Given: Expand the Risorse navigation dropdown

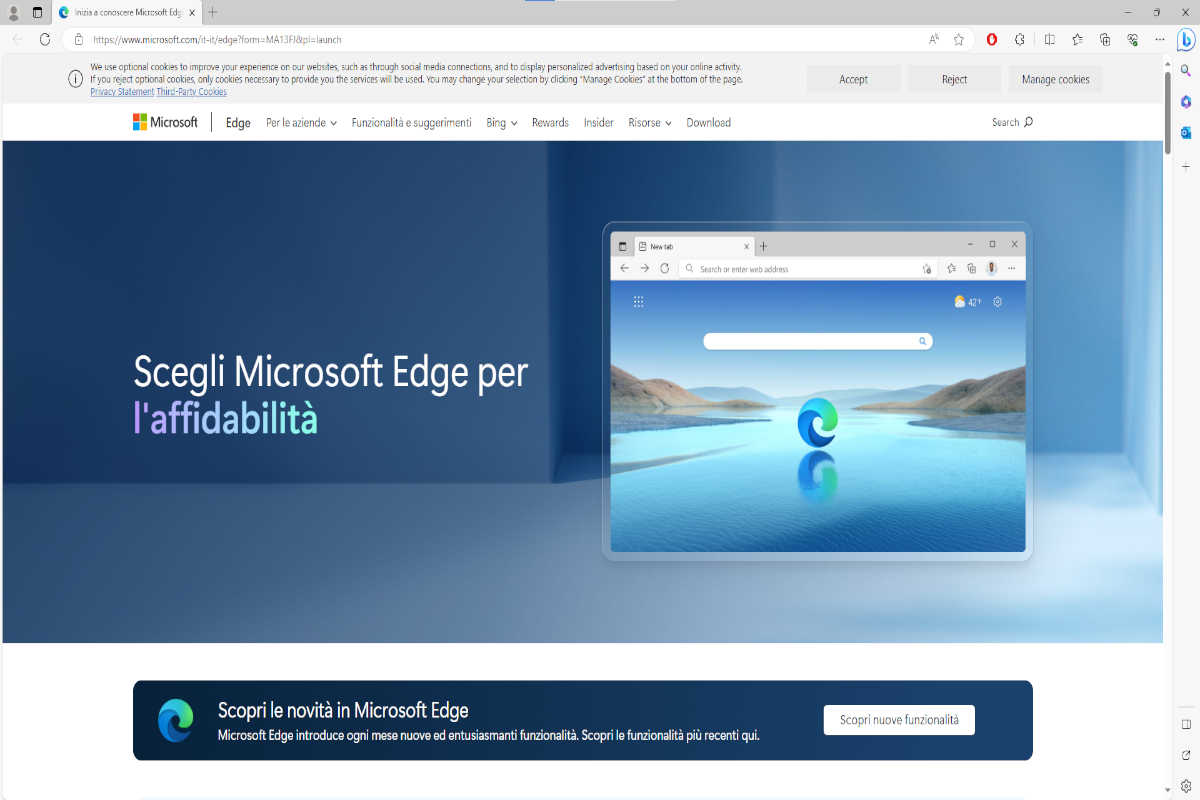Looking at the screenshot, I should pos(649,123).
